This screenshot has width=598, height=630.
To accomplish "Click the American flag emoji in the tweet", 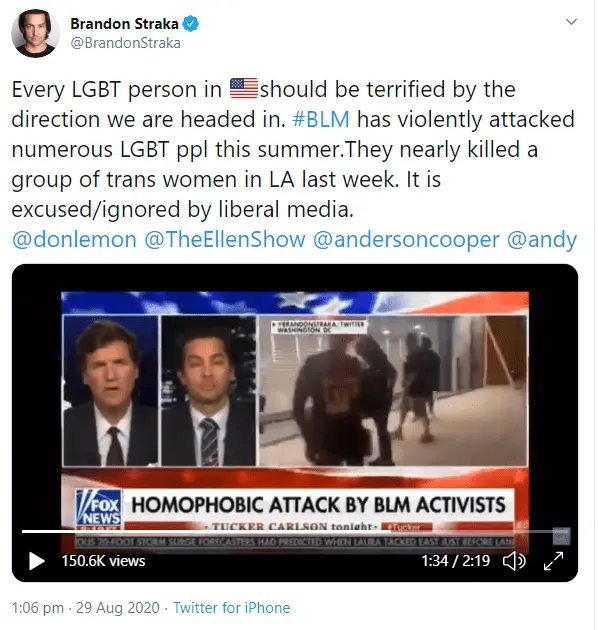I will pos(244,88).
